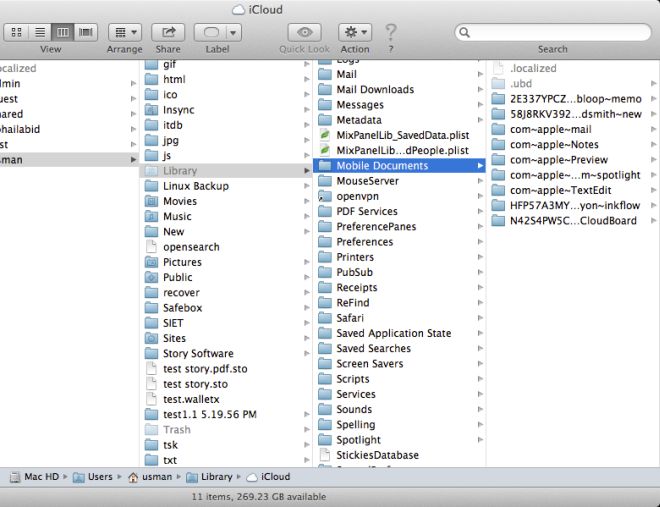This screenshot has width=660, height=507.
Task: Select the HFP57A3MY...yon~inkflow folder
Action: click(x=573, y=205)
